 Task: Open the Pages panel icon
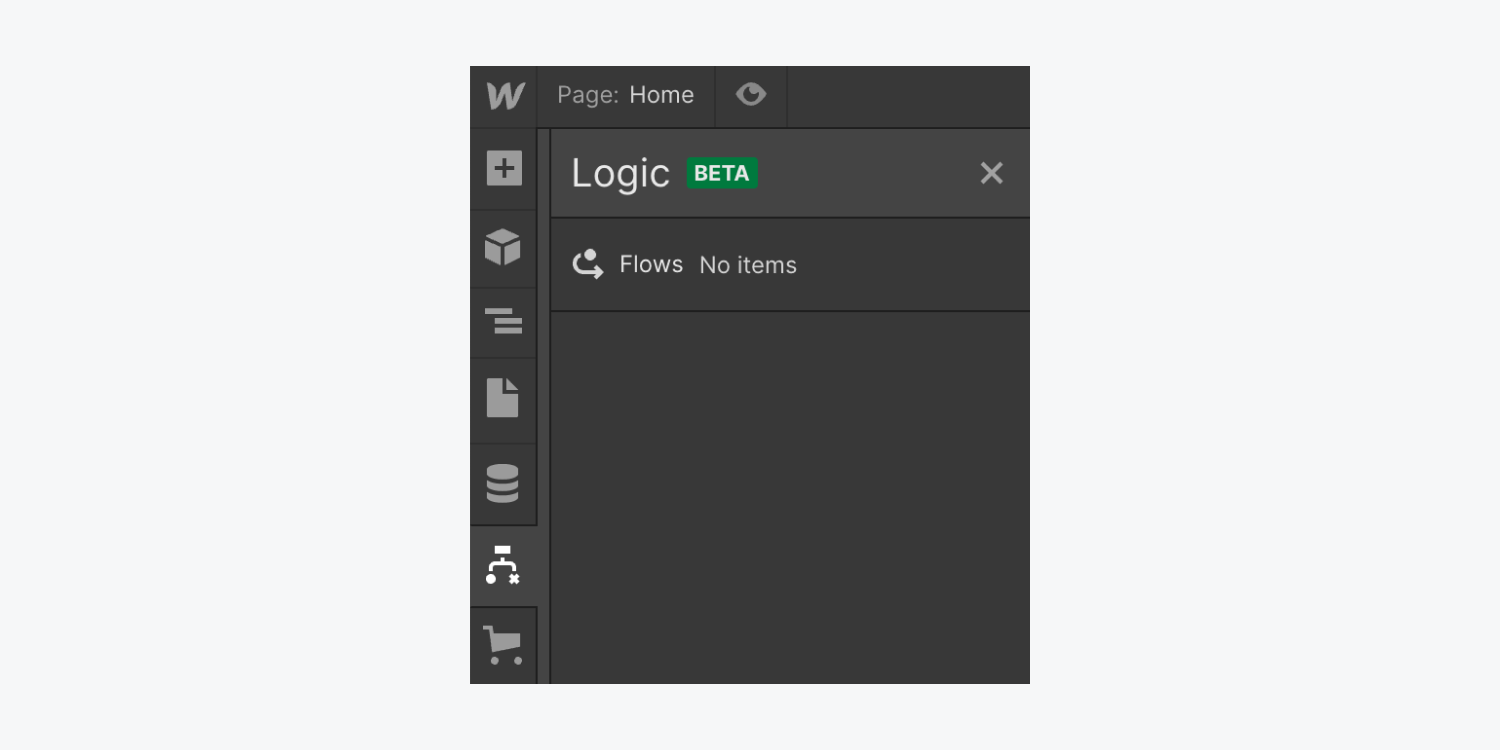point(503,398)
